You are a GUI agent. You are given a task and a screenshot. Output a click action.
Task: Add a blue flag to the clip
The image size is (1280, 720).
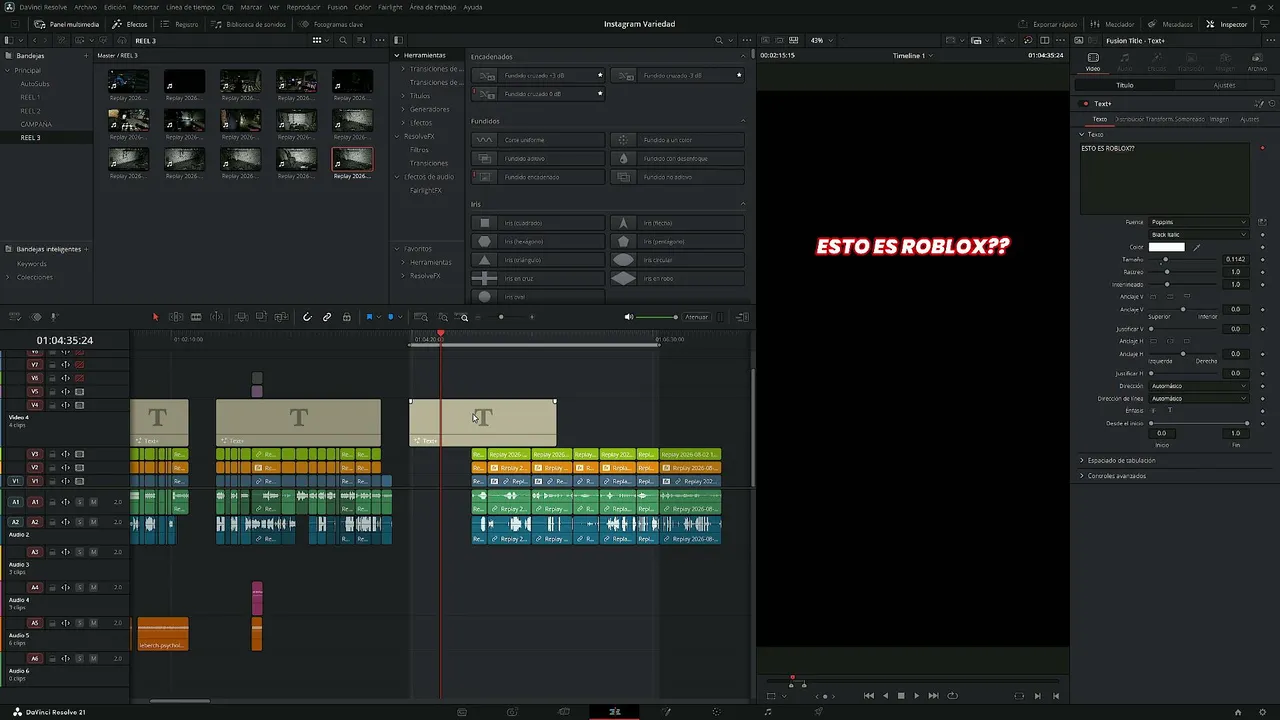[x=369, y=317]
